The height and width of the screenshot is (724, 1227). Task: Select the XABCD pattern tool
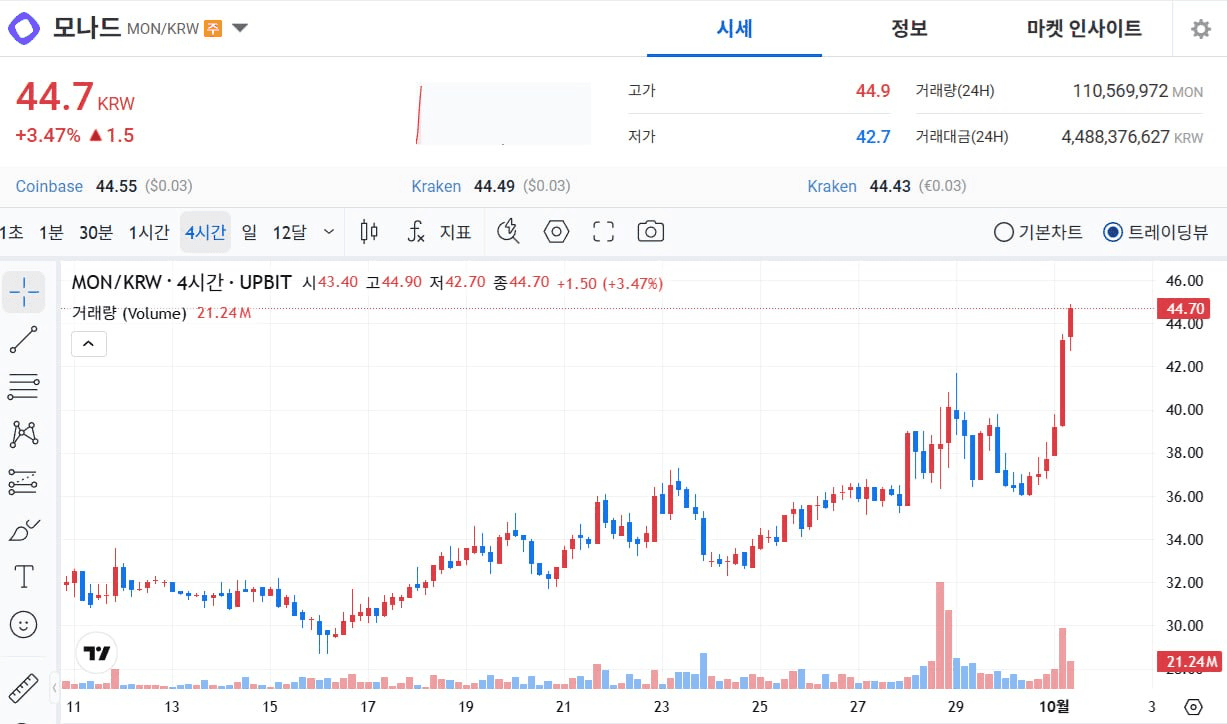(24, 434)
